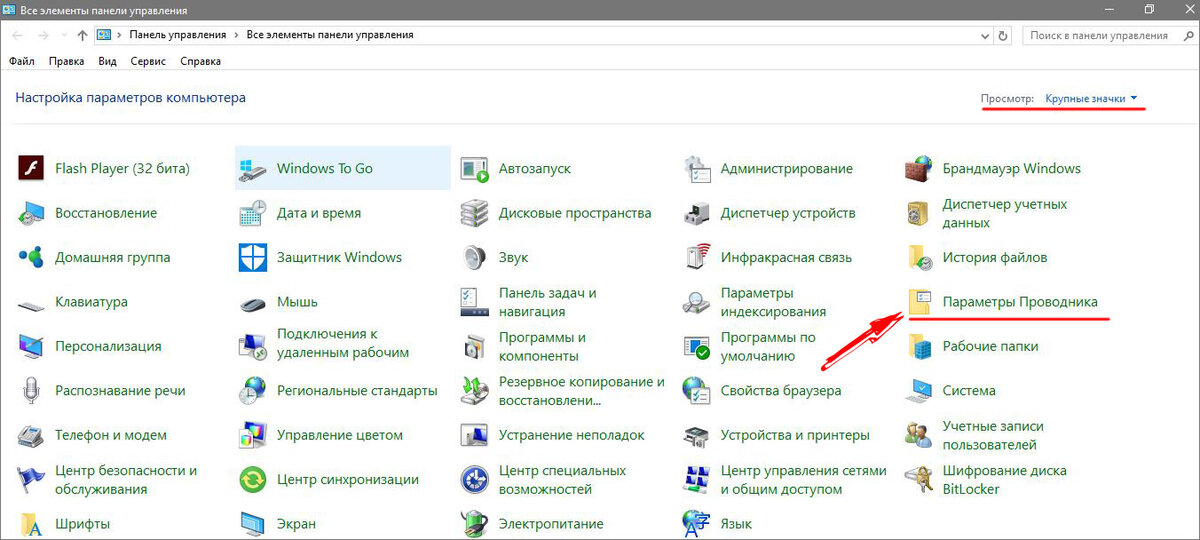Click the Центр безопасности и обслуживания link
The image size is (1200, 540).
coord(126,480)
